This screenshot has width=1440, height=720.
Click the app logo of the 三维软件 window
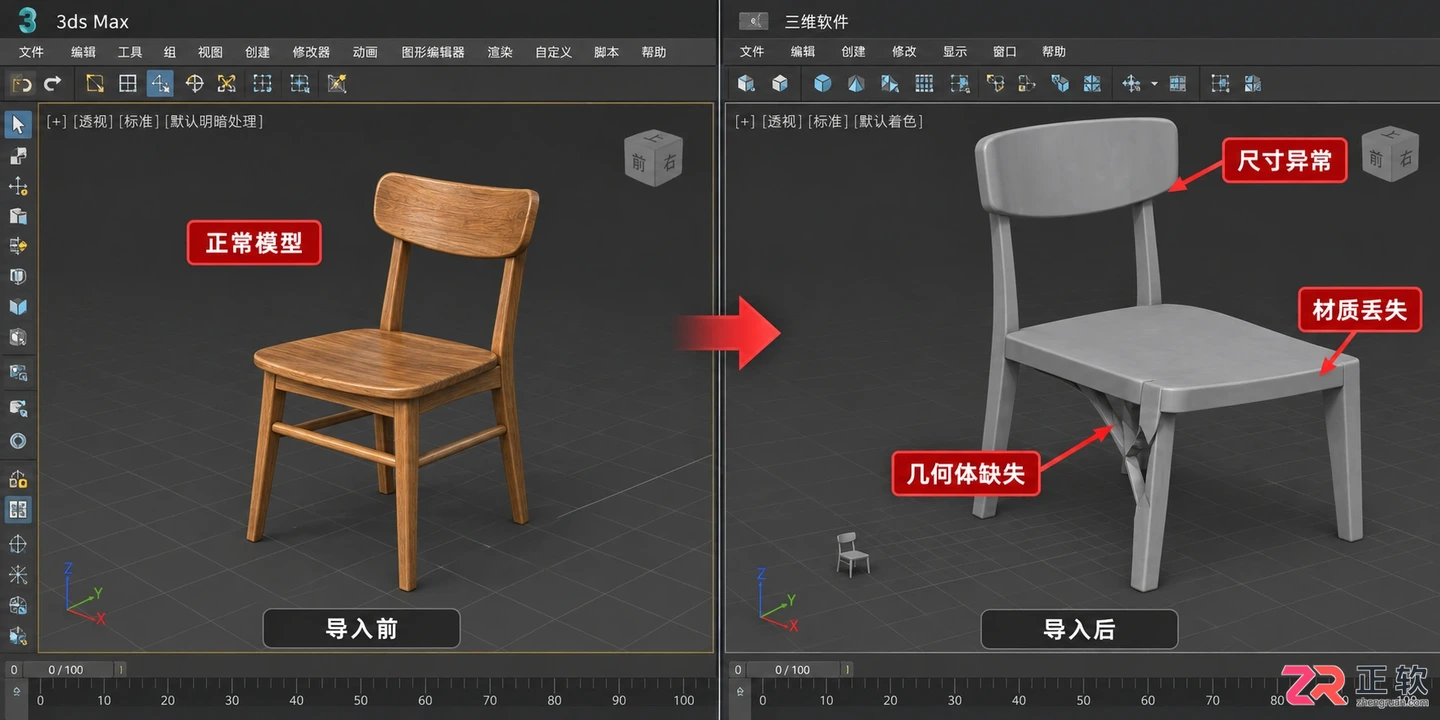753,20
